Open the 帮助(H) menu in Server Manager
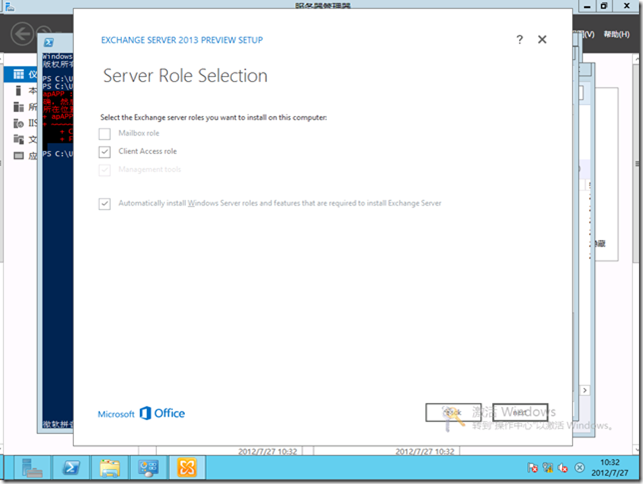Screen dimensions: 643x484 pos(616,34)
